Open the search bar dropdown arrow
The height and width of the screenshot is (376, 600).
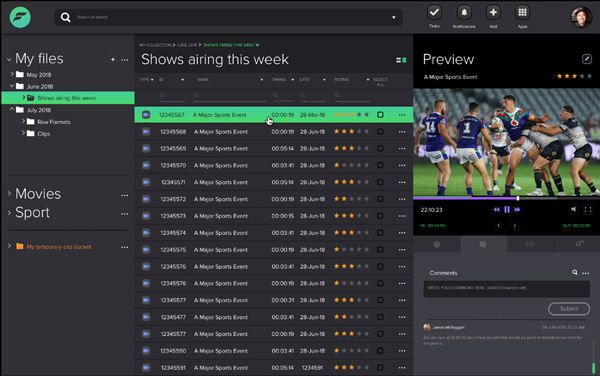pos(394,18)
